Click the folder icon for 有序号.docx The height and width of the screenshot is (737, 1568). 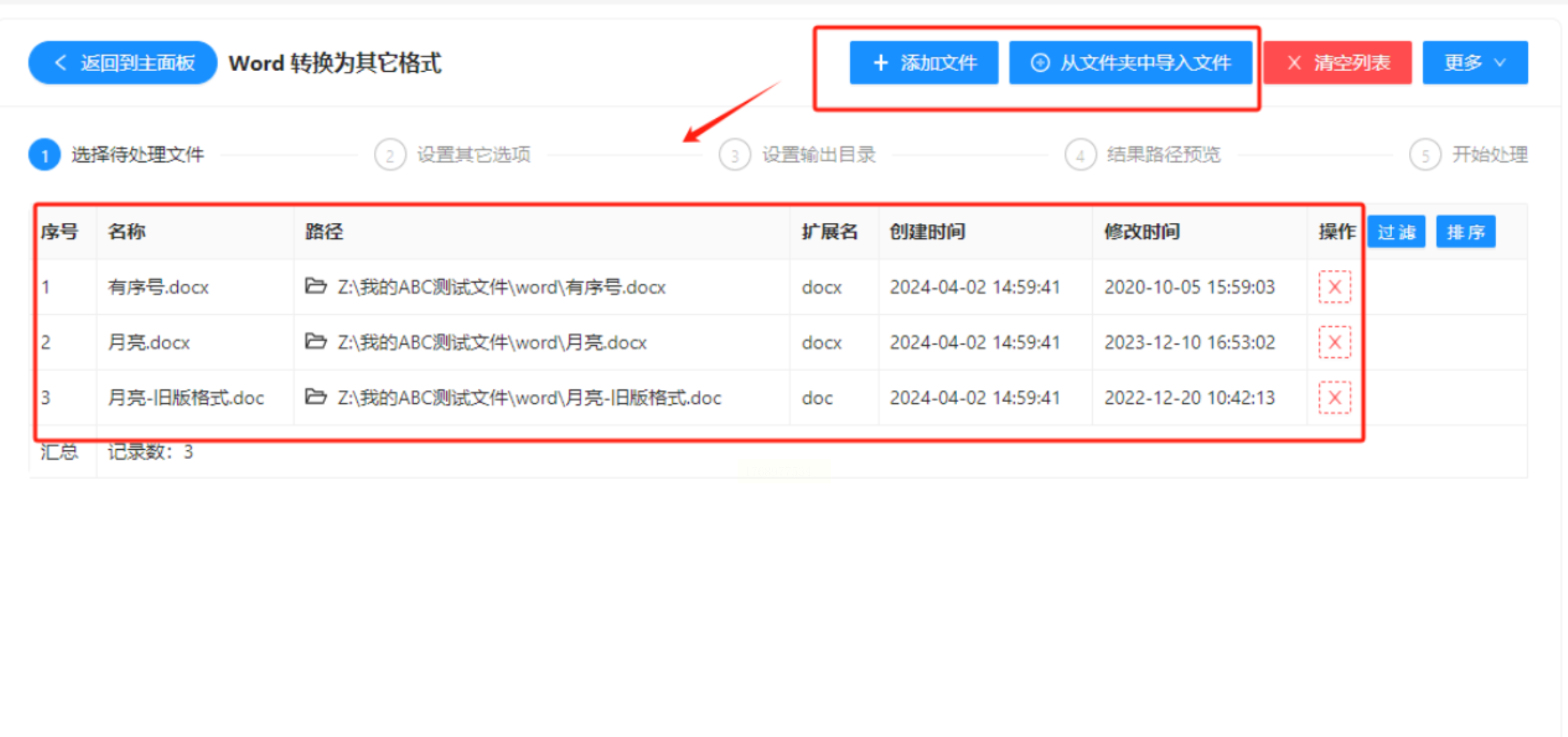pos(315,287)
